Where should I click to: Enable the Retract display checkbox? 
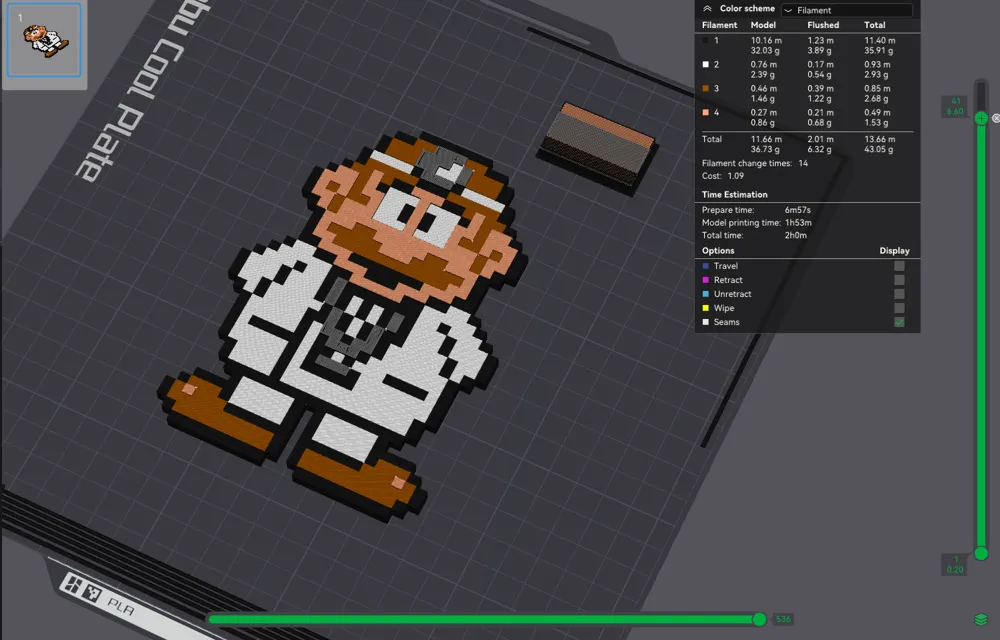(899, 280)
